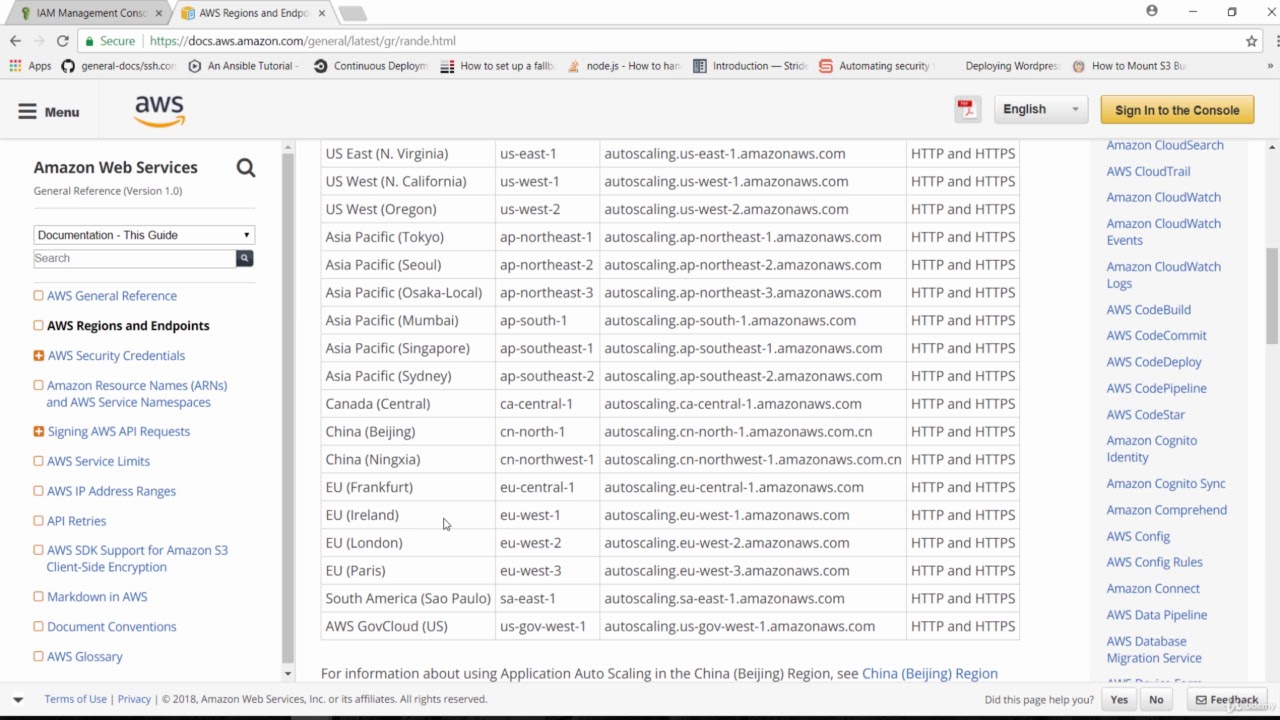Open the Apps bookmark shortcut
The width and height of the screenshot is (1280, 720).
(x=30, y=66)
